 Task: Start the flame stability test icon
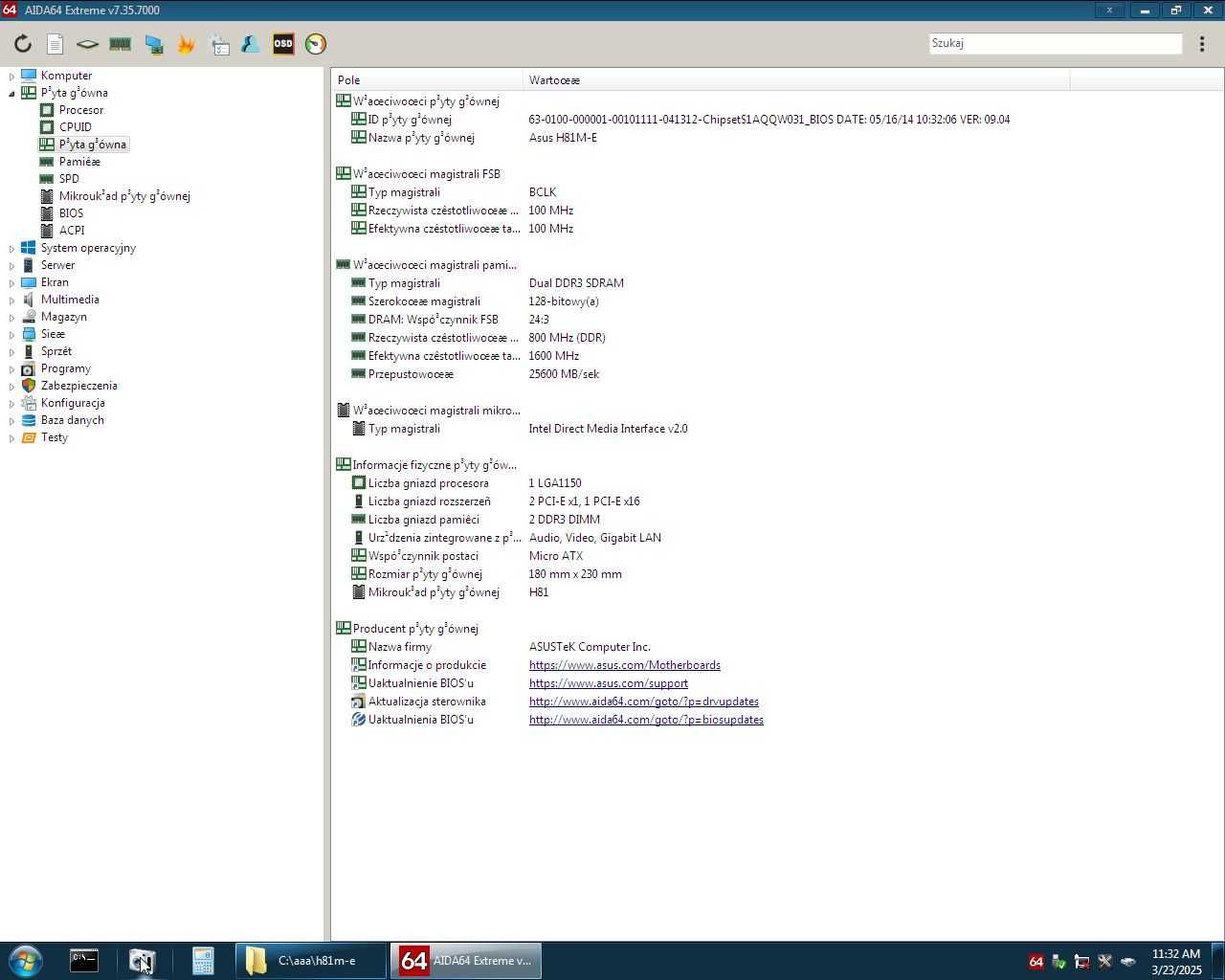(186, 44)
